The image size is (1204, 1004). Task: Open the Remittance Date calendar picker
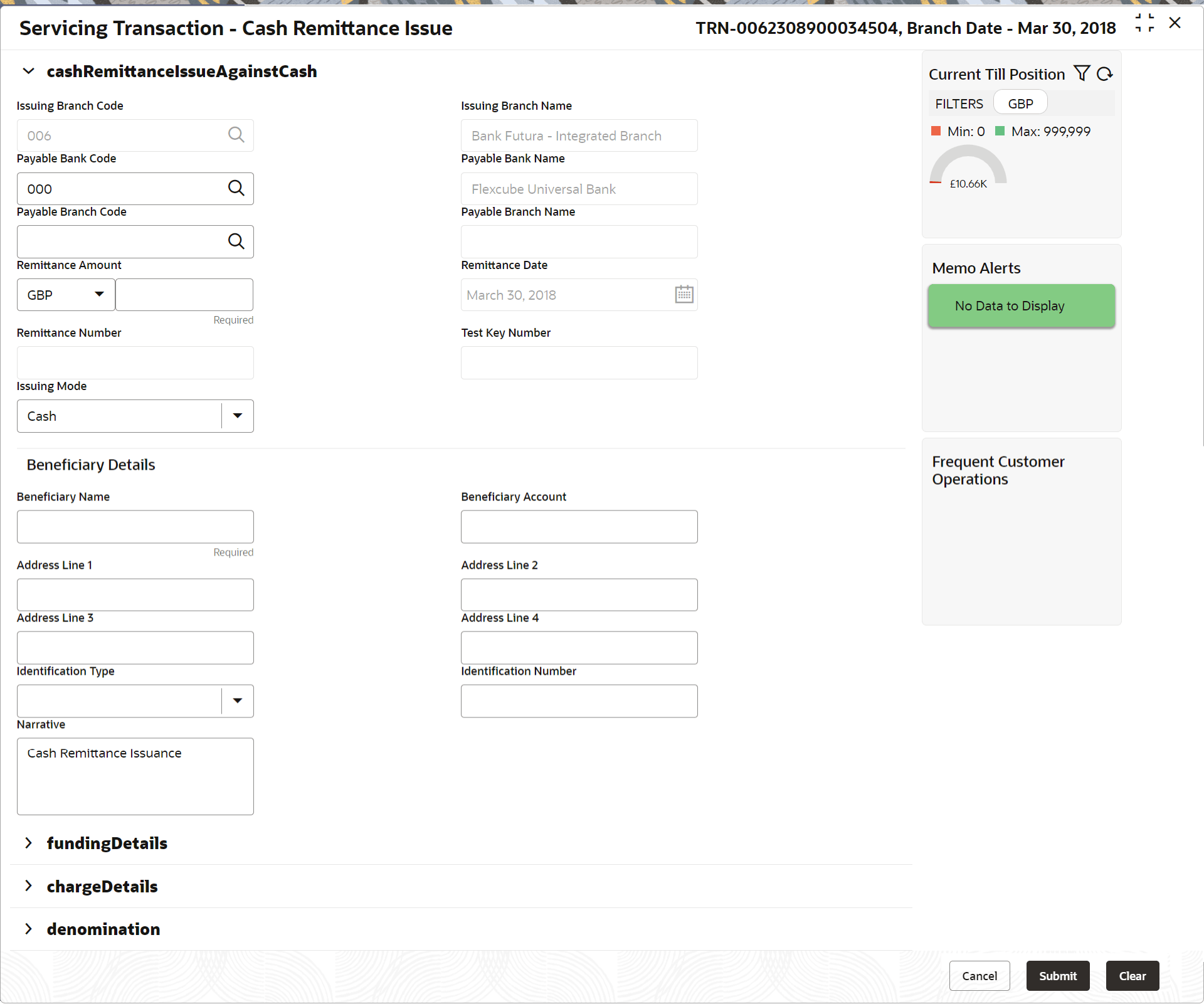[684, 294]
